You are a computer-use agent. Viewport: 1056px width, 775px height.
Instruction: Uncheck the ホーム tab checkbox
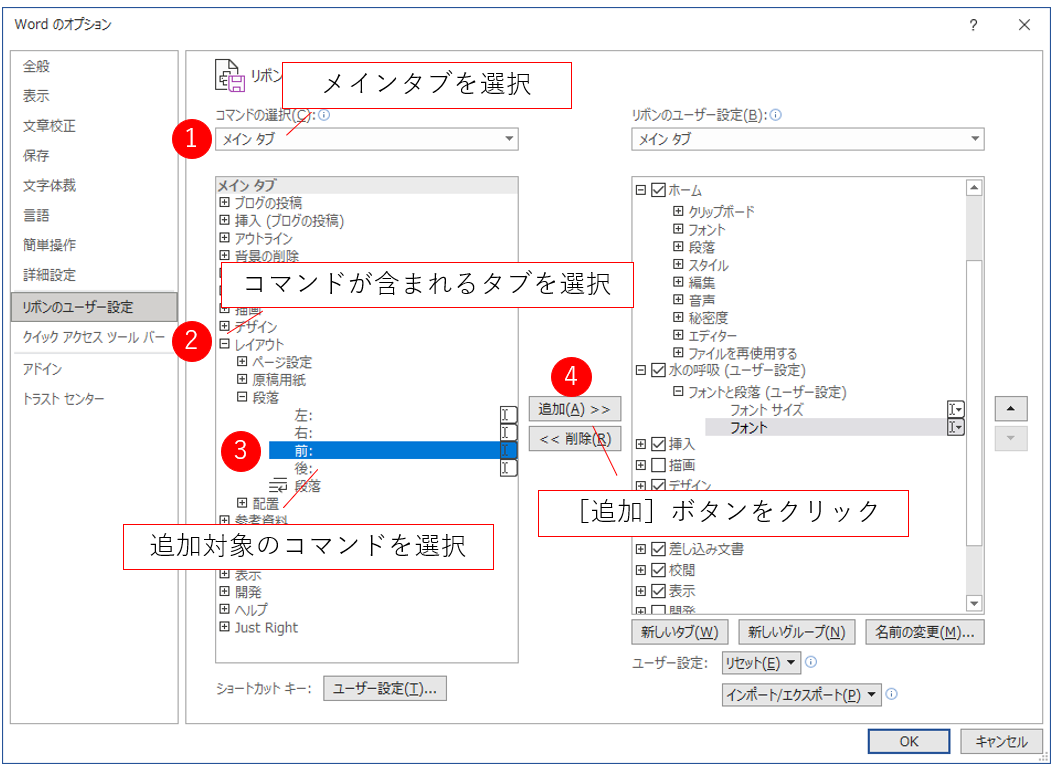pyautogui.click(x=658, y=191)
